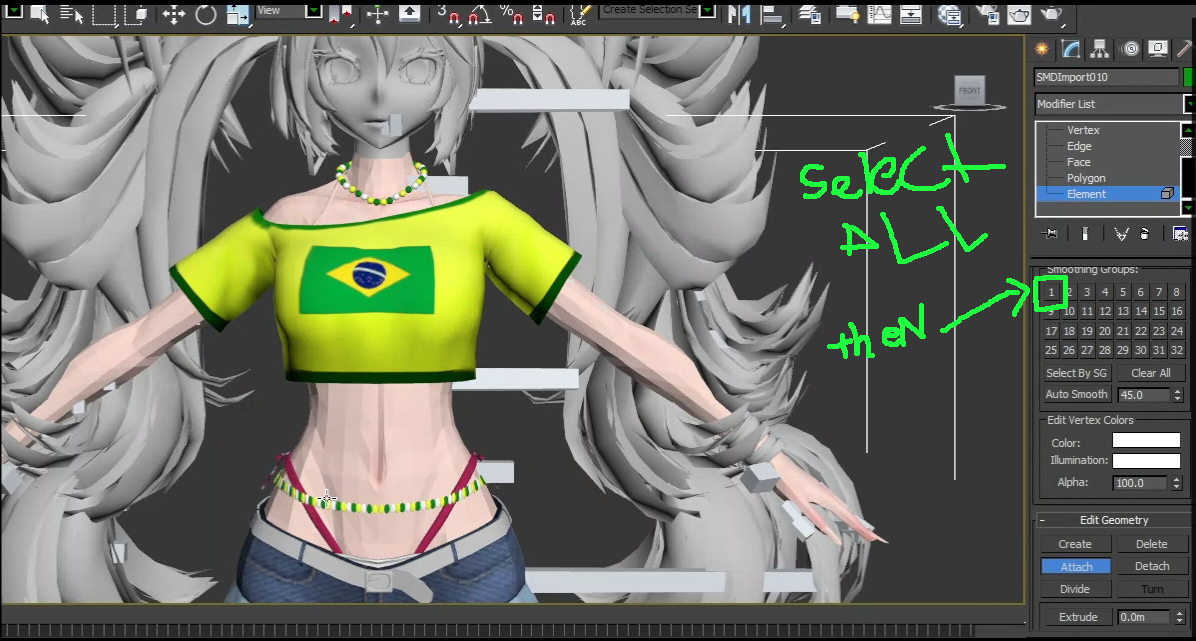1196x641 pixels.
Task: Open the Modifier List dropdown
Action: click(1113, 104)
